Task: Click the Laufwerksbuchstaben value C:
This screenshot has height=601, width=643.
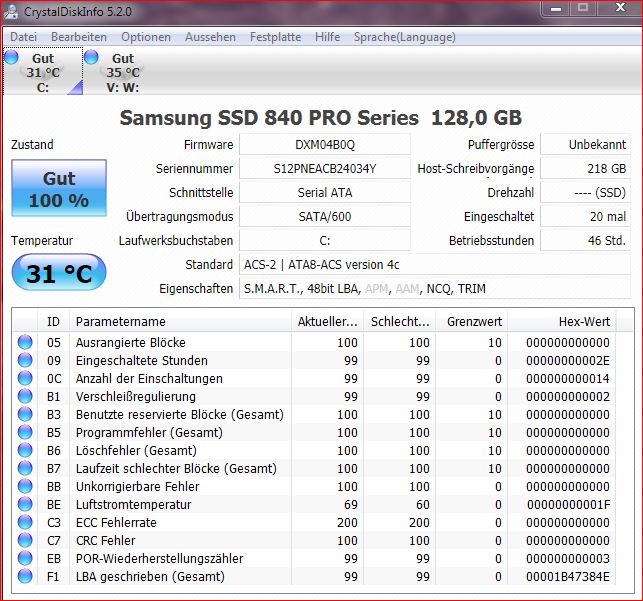Action: 325,240
